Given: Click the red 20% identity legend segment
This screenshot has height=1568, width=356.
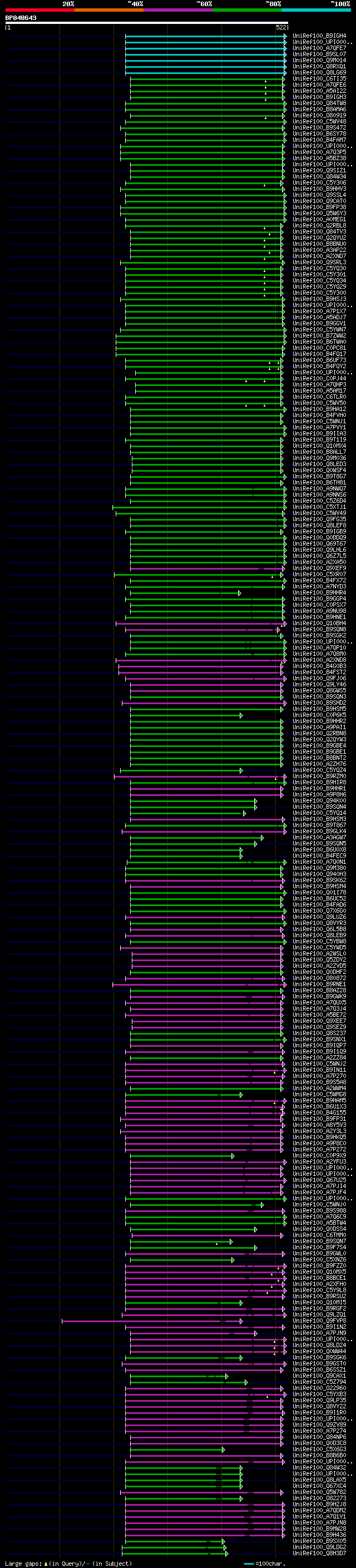Looking at the screenshot, I should click(x=39, y=10).
